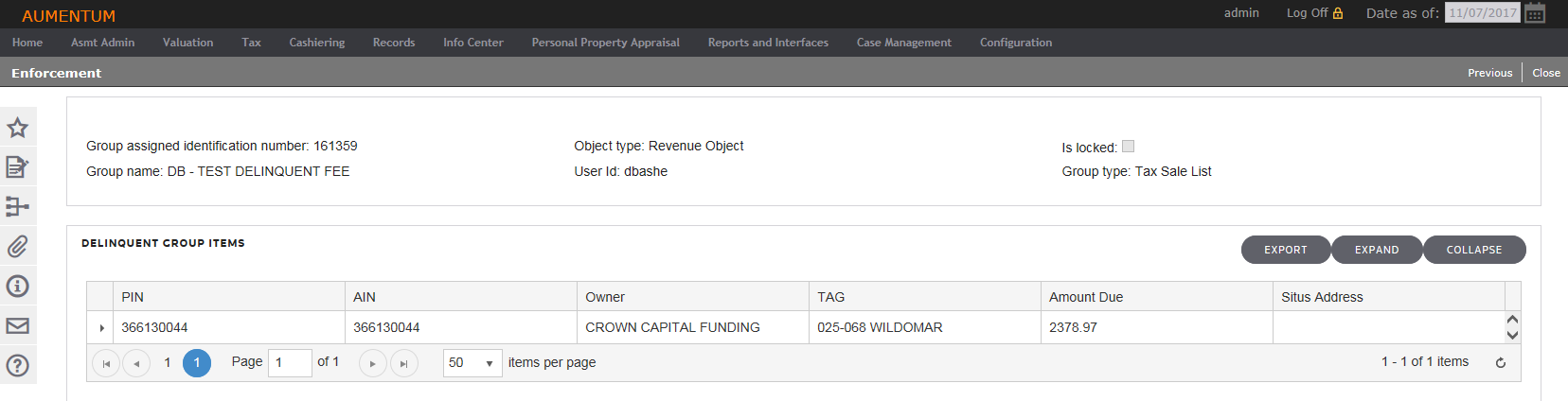
Task: Click the EXPORT button
Action: click(1286, 250)
